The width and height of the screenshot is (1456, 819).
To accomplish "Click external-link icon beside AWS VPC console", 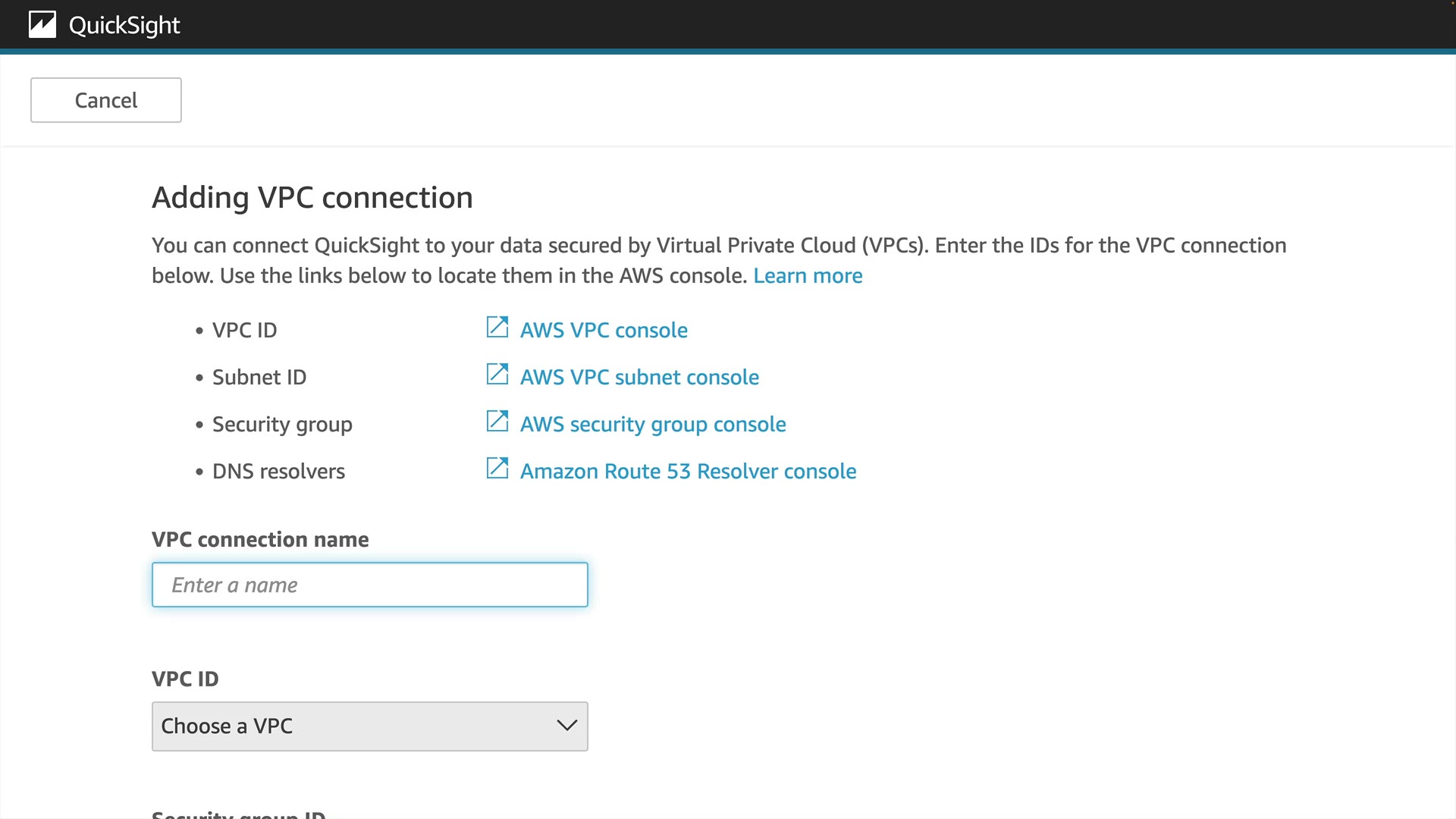I will (497, 328).
